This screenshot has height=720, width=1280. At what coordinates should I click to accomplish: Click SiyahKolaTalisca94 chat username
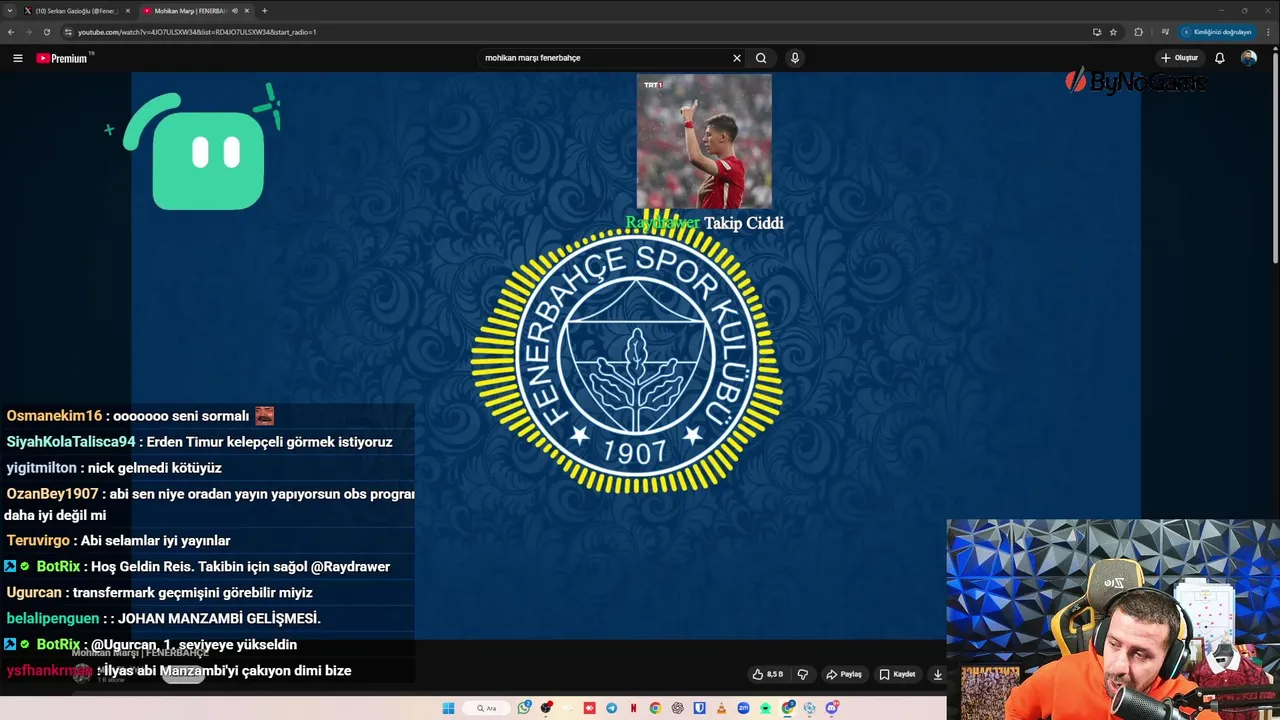[71, 442]
